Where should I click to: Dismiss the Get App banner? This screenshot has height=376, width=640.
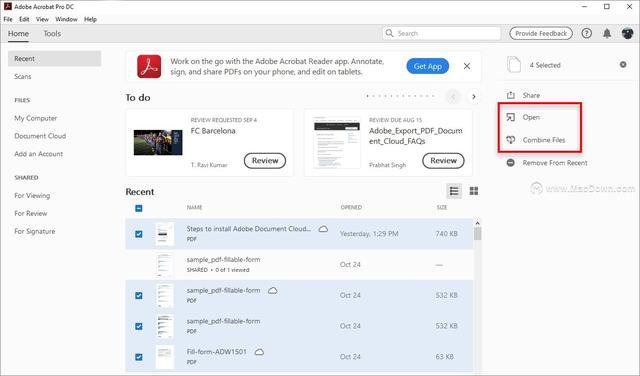point(467,66)
